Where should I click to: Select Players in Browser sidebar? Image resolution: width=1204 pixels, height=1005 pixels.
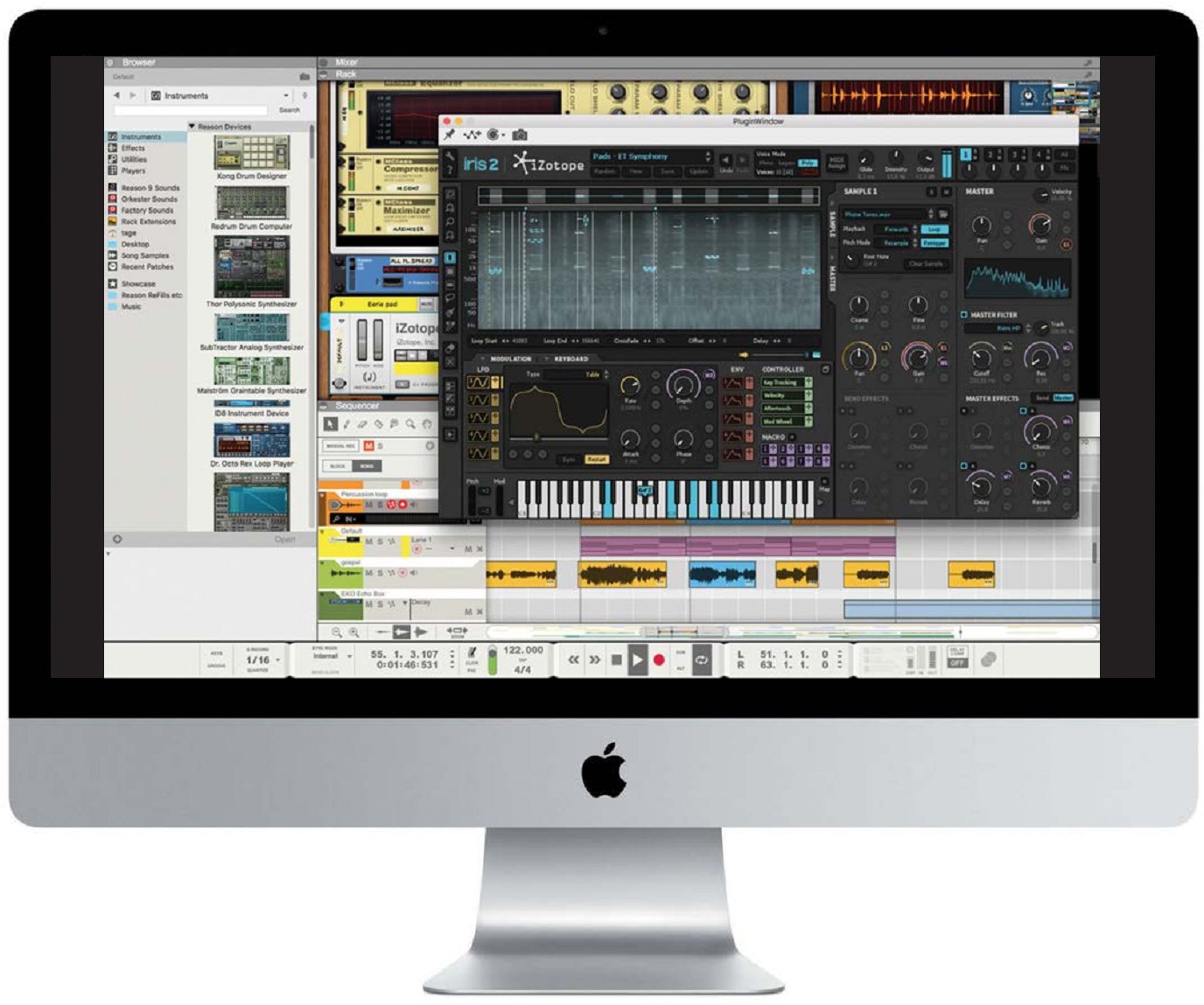pyautogui.click(x=134, y=171)
